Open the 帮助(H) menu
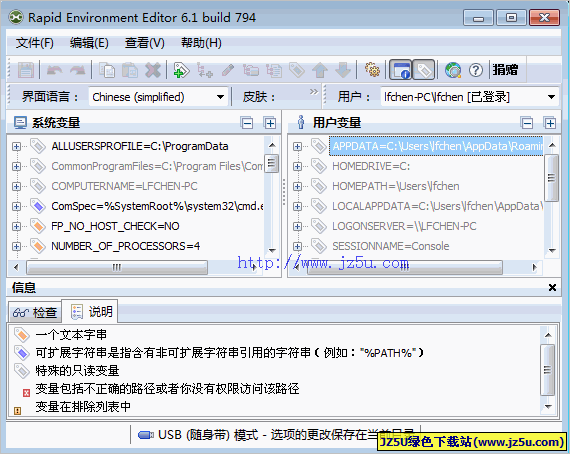The width and height of the screenshot is (570, 454). (x=201, y=43)
